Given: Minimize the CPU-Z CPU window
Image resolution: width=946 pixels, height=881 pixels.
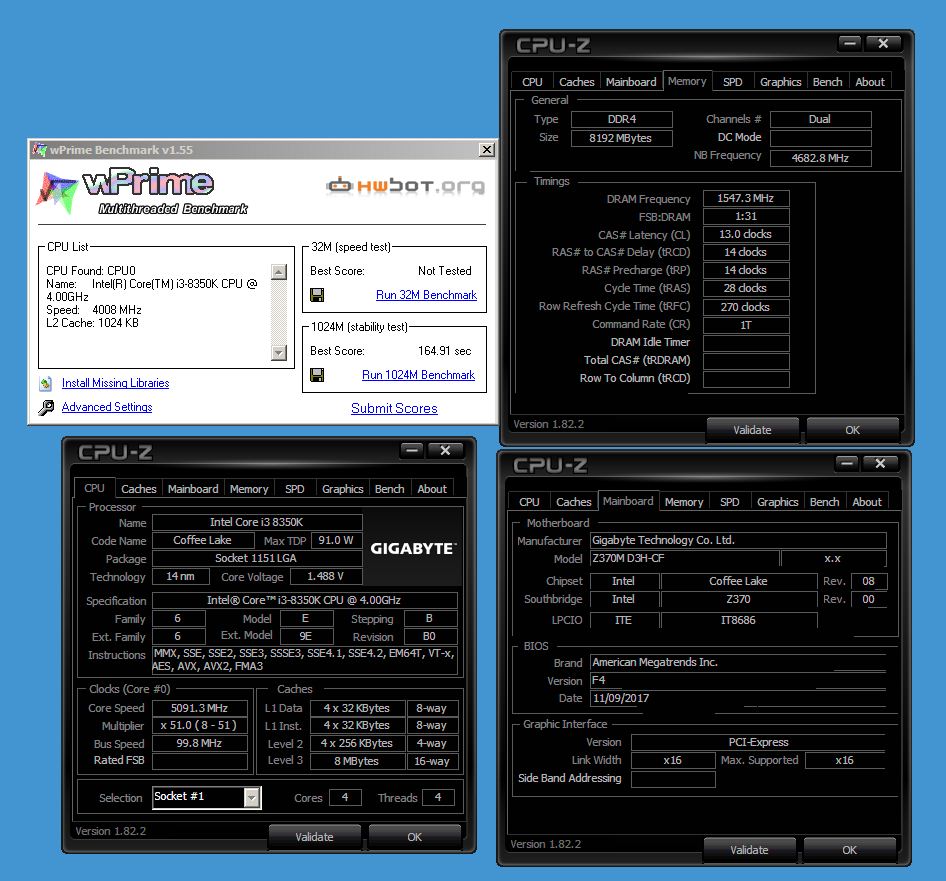Looking at the screenshot, I should 412,450.
